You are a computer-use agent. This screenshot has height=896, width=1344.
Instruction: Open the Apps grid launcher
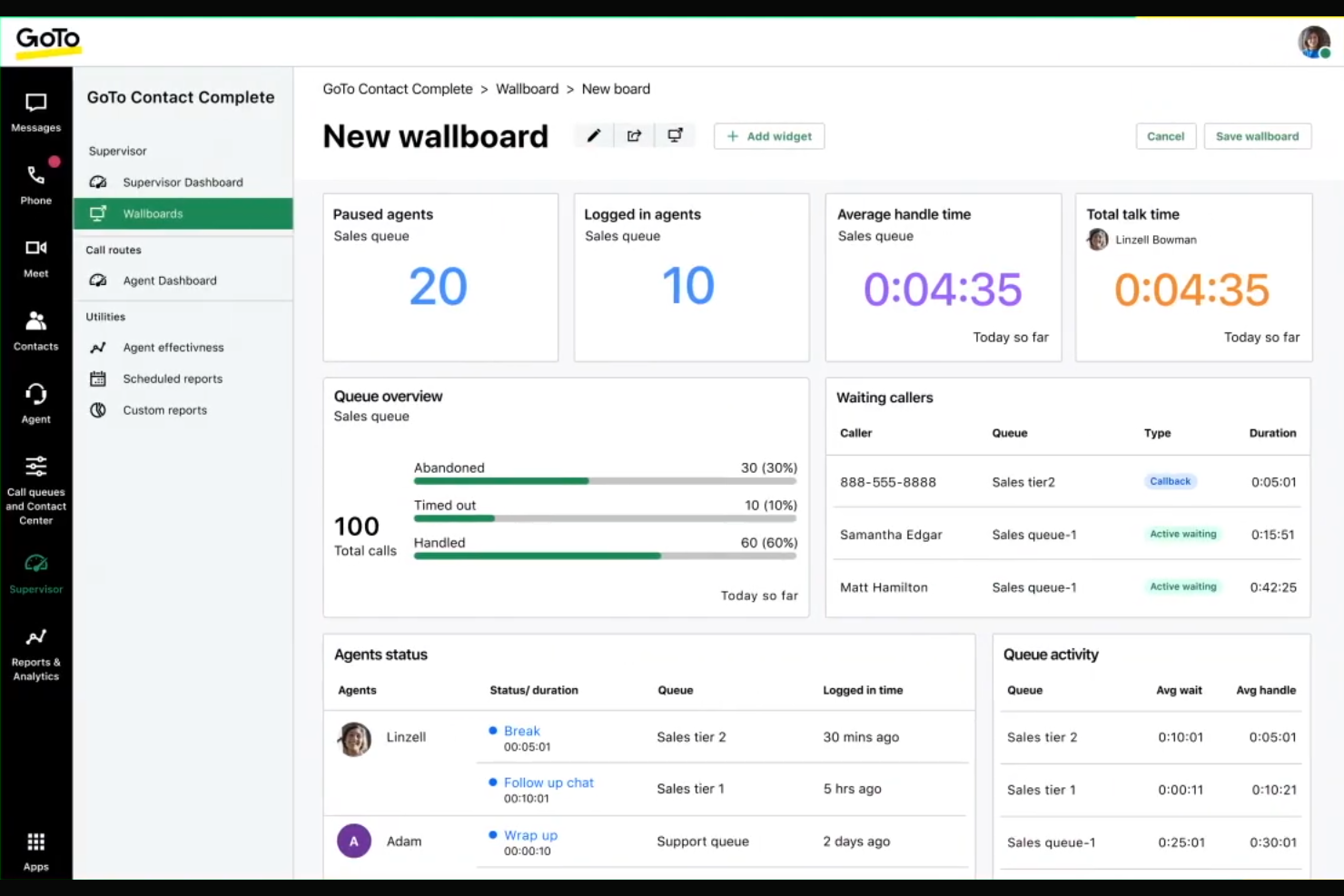tap(36, 851)
